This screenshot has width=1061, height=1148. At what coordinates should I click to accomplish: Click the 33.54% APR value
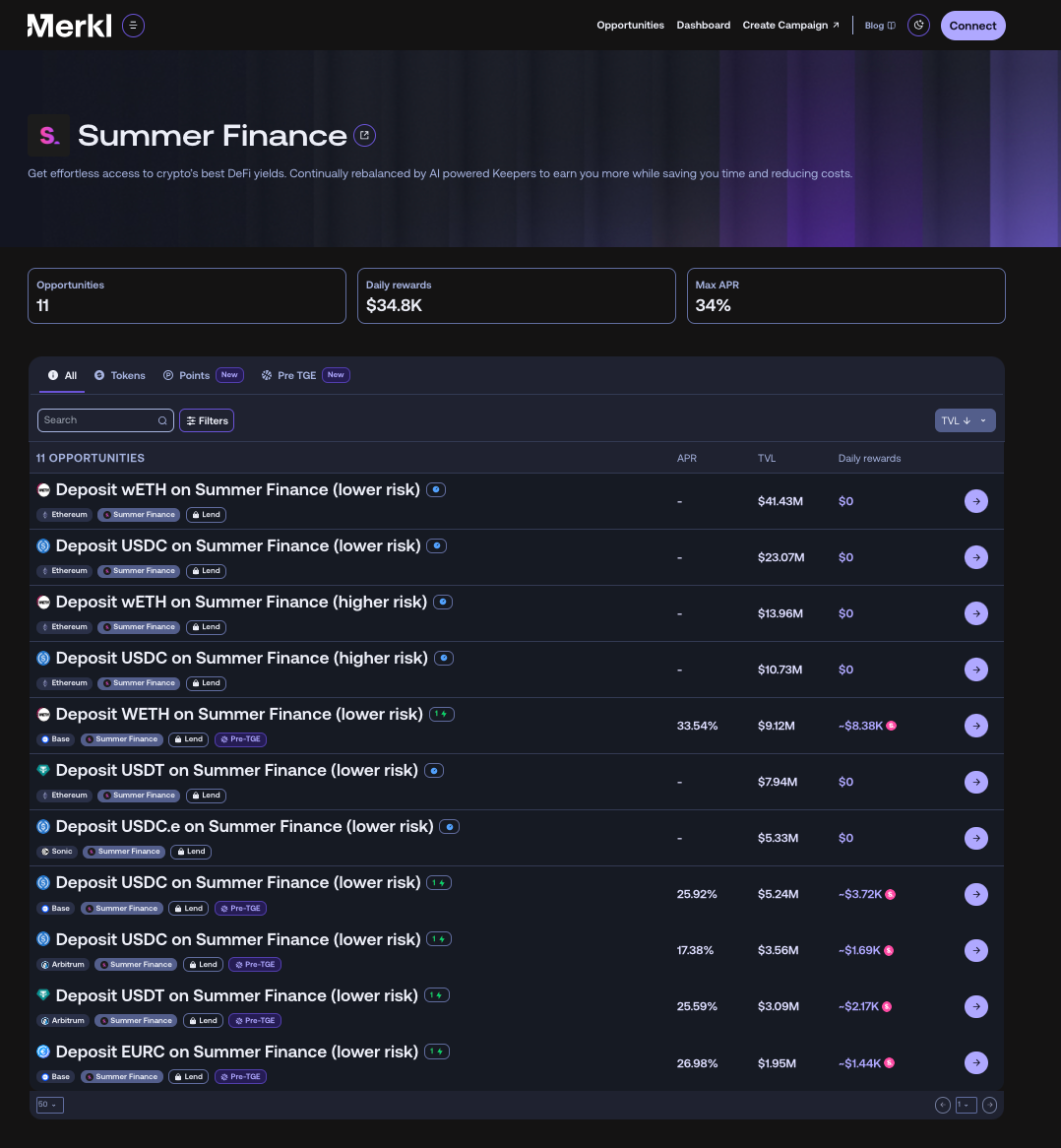(x=697, y=726)
